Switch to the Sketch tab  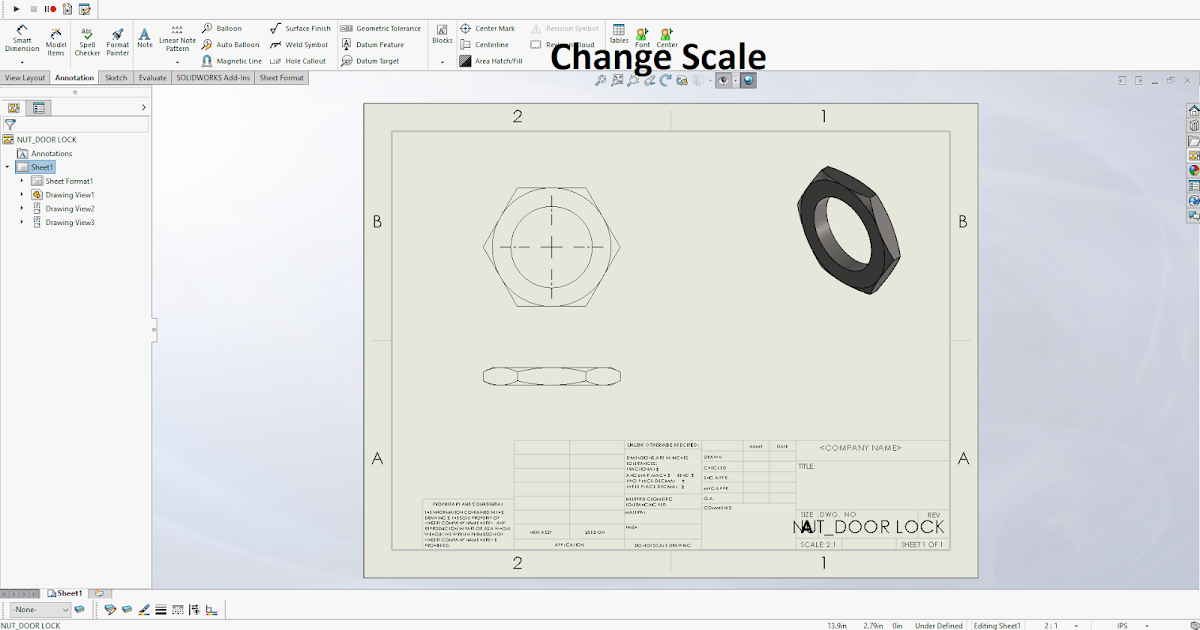click(116, 77)
